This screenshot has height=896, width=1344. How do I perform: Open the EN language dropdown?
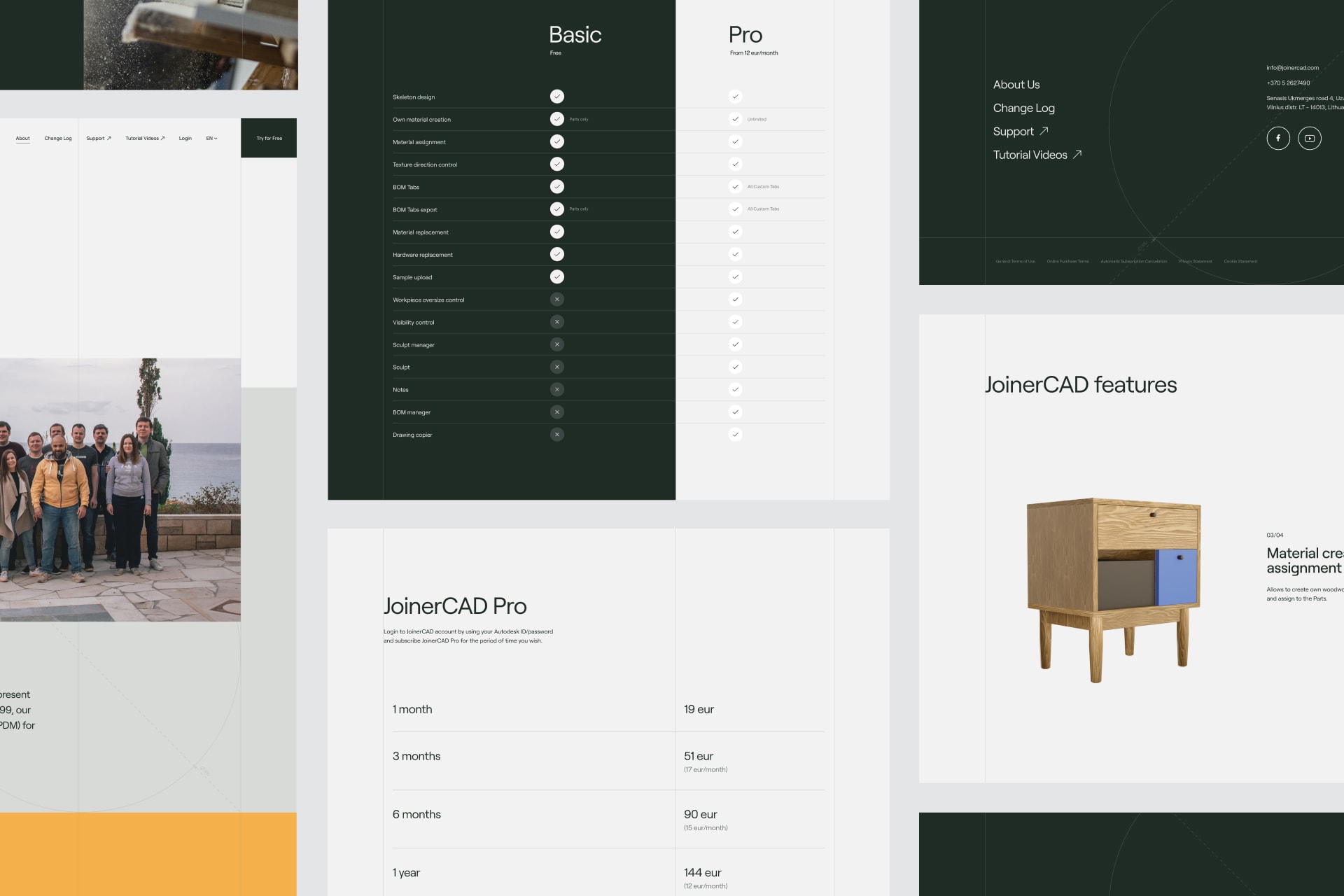pyautogui.click(x=211, y=139)
